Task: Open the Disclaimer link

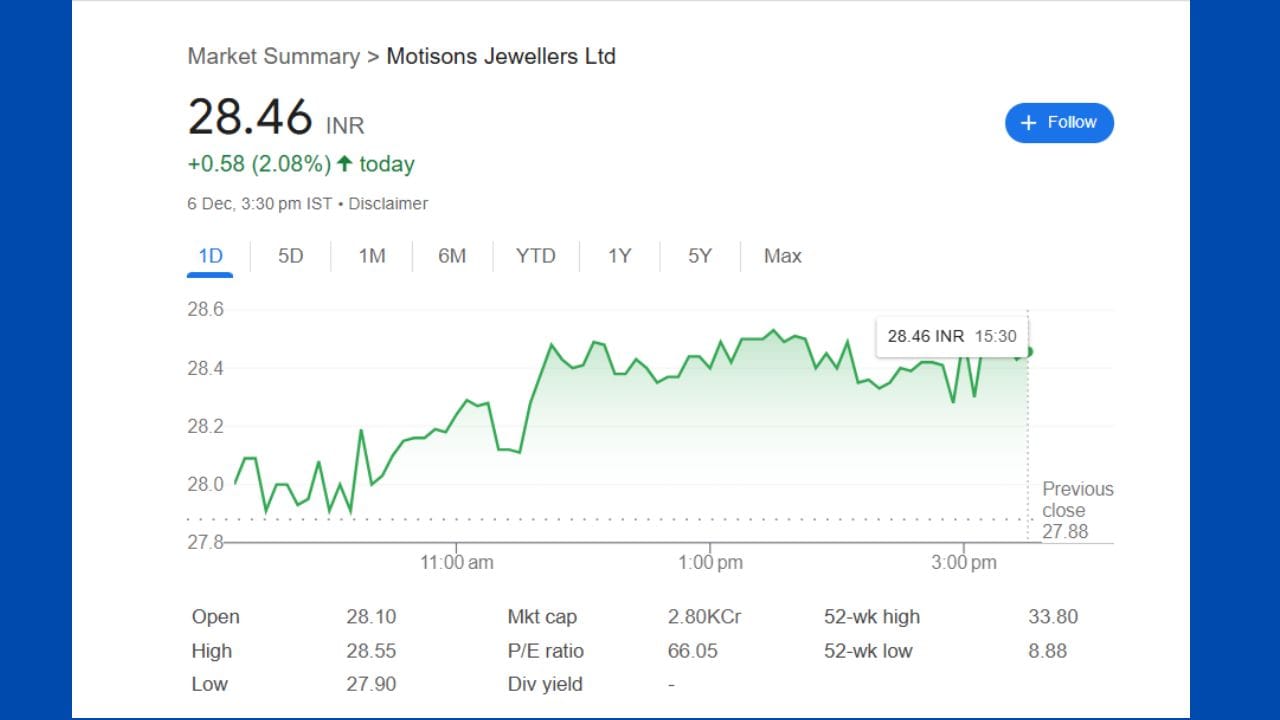Action: click(388, 204)
